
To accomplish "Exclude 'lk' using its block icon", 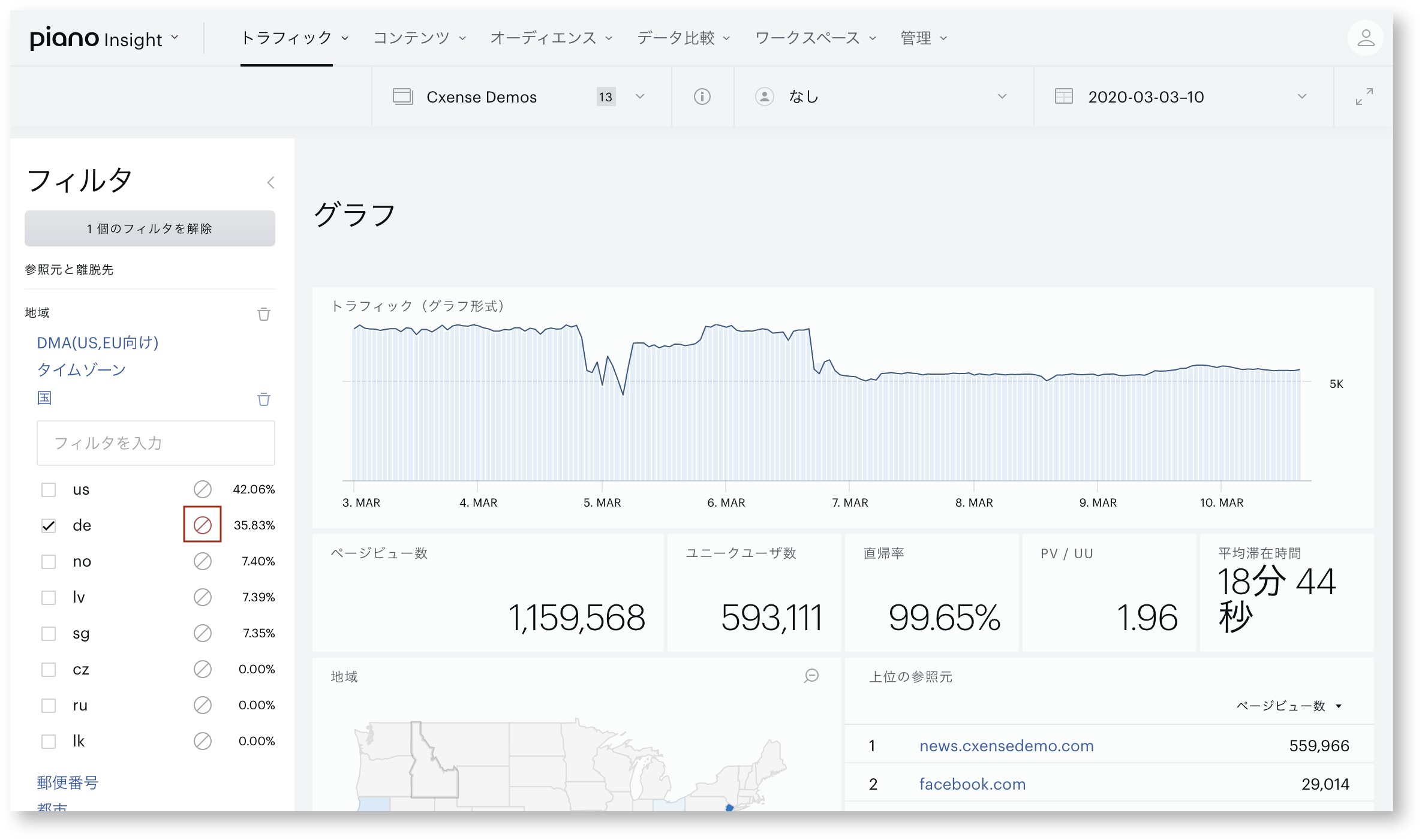I will [202, 741].
